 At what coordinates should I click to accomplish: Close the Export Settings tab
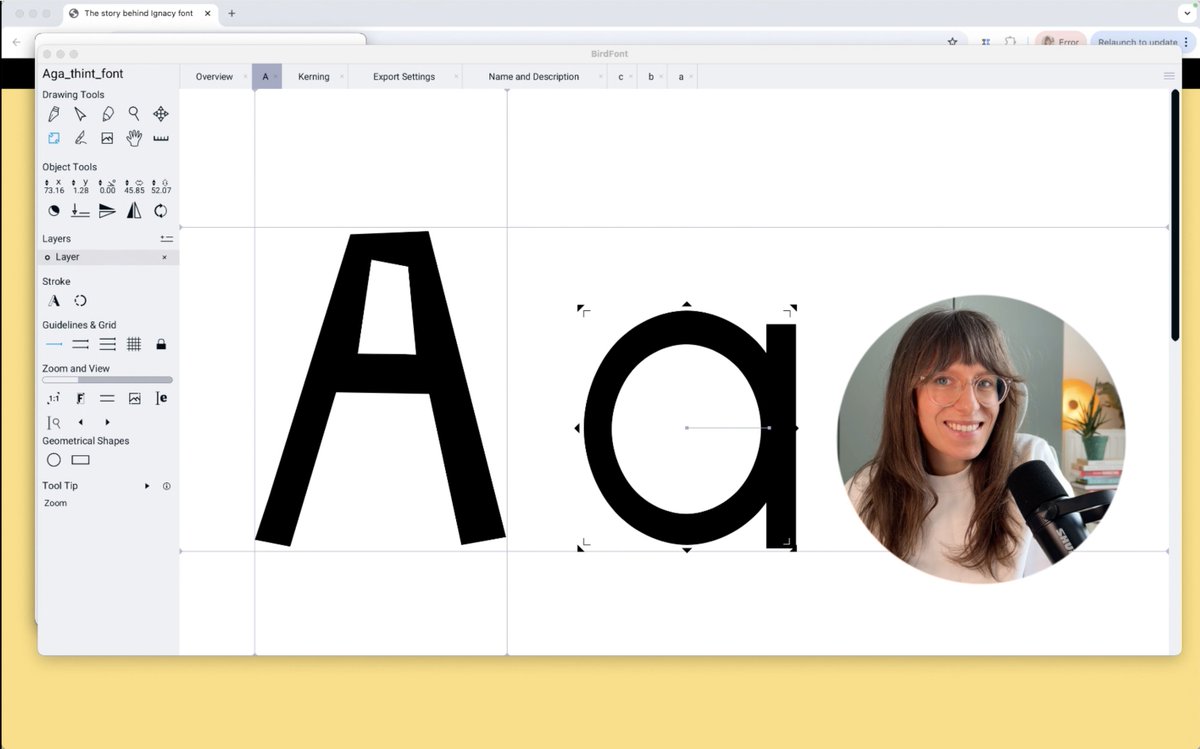click(456, 77)
